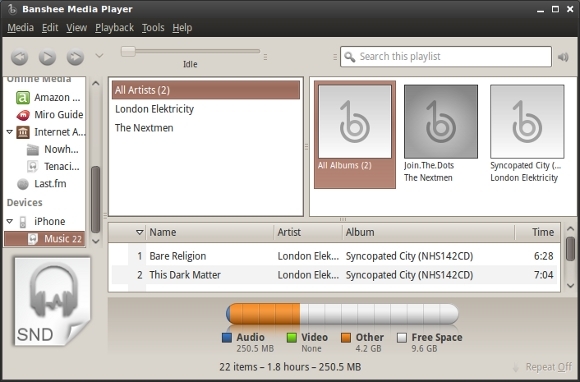Select the All Albums (2) cover

tap(355, 122)
